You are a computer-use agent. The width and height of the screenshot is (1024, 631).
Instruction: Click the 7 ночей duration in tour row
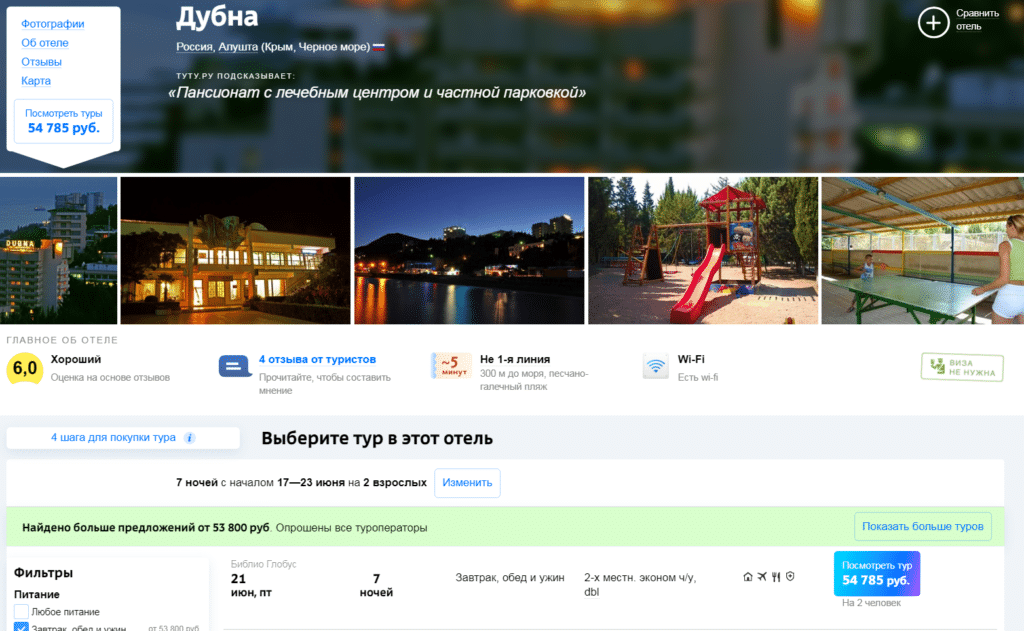pyautogui.click(x=376, y=585)
